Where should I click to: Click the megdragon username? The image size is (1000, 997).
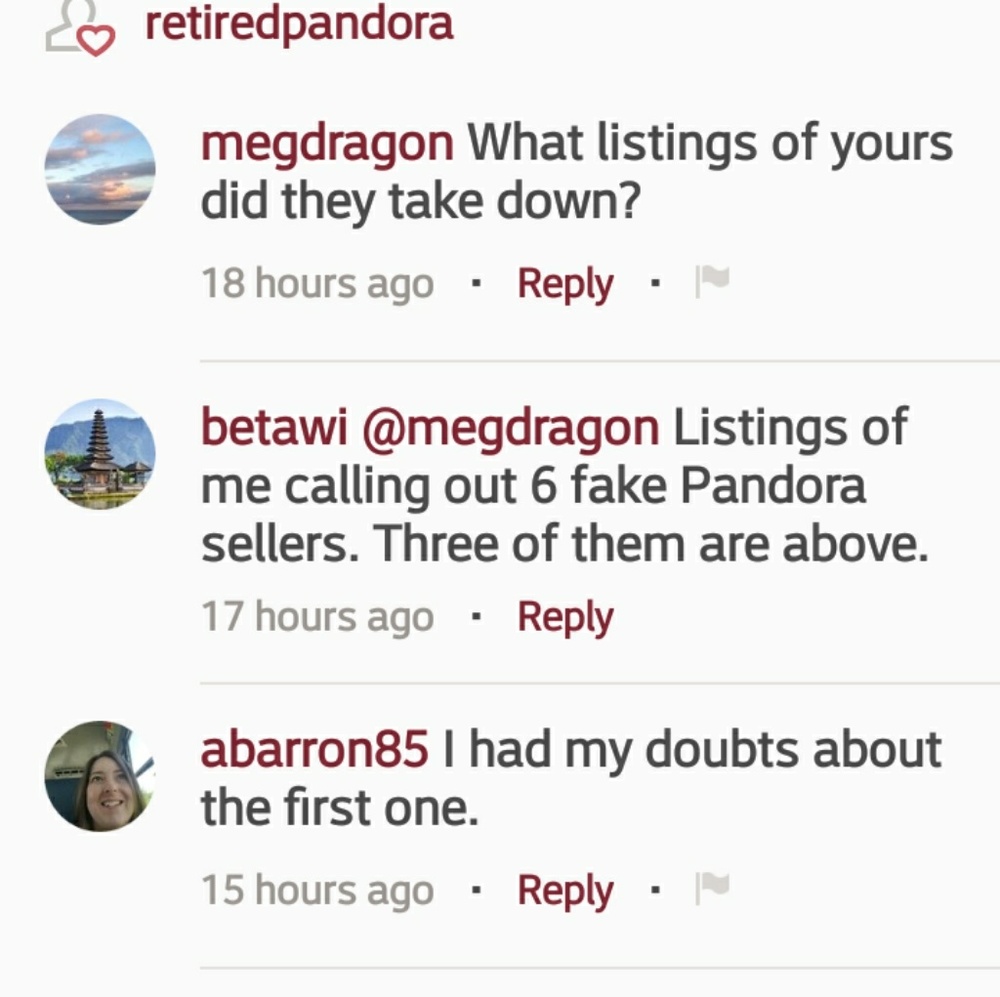click(x=327, y=144)
